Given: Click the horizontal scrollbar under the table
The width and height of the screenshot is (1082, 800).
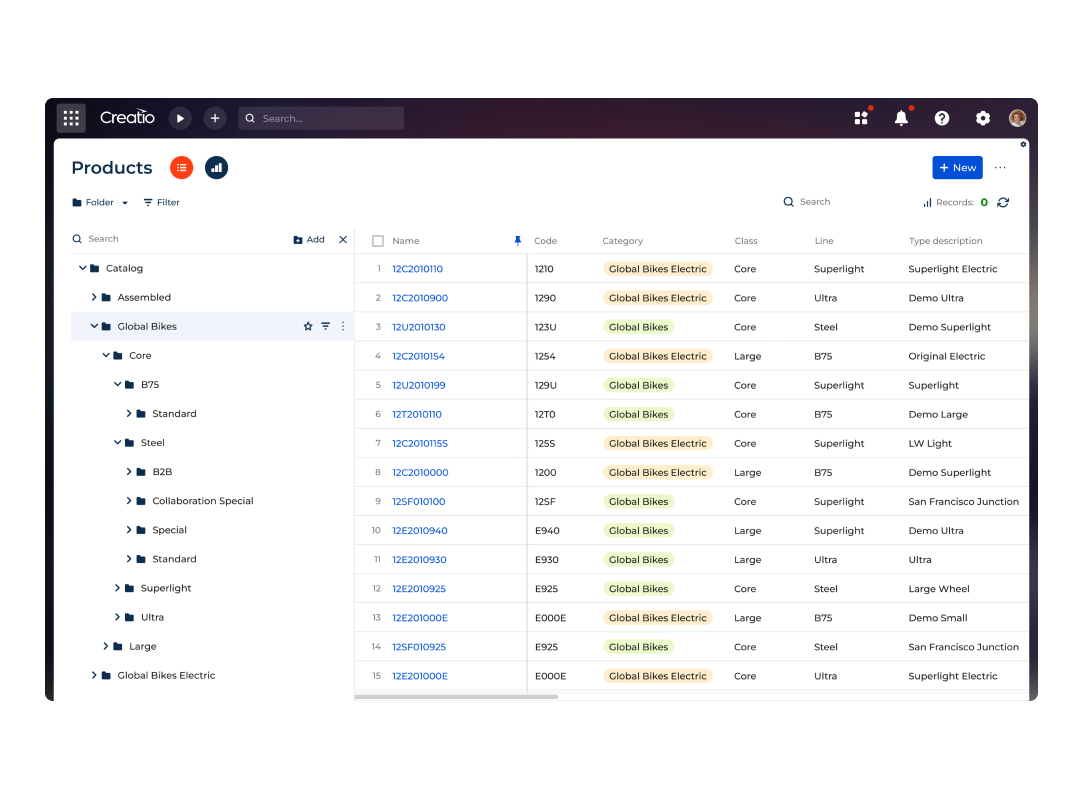Looking at the screenshot, I should (456, 696).
